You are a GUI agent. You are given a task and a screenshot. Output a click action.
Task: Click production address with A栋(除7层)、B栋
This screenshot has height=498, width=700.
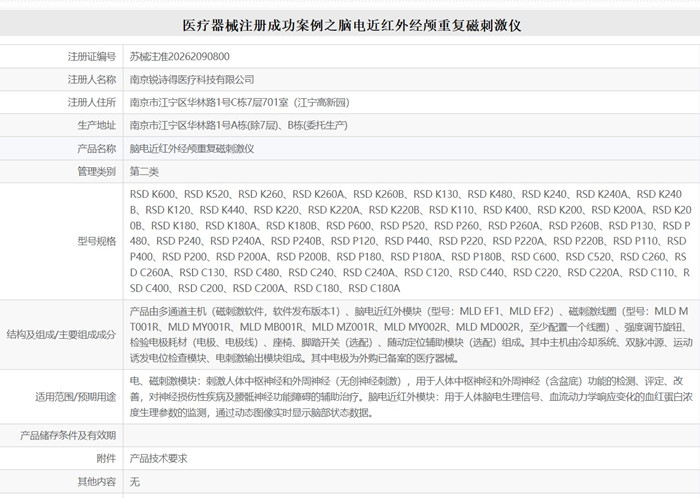[x=238, y=125]
